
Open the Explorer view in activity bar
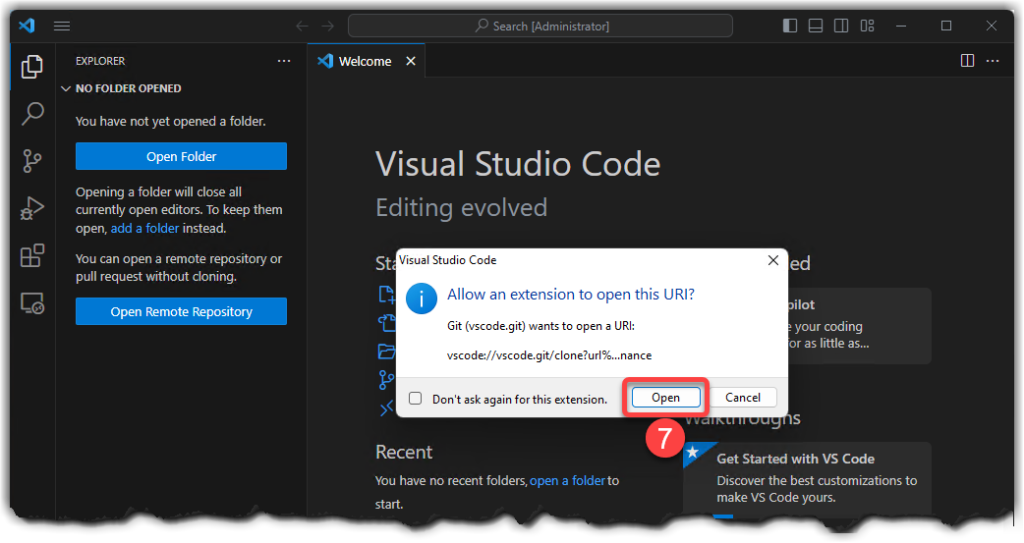[31, 67]
